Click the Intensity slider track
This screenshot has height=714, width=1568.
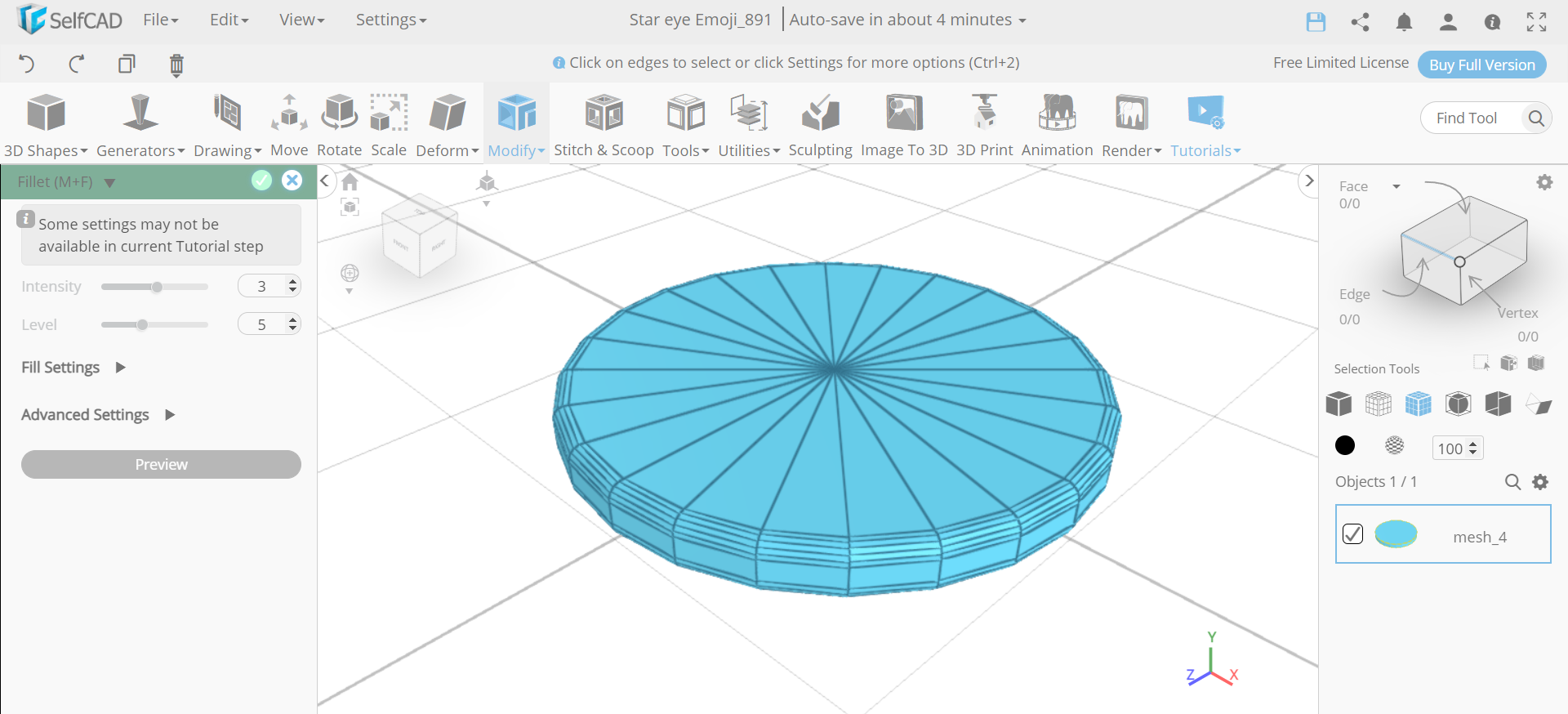click(154, 287)
